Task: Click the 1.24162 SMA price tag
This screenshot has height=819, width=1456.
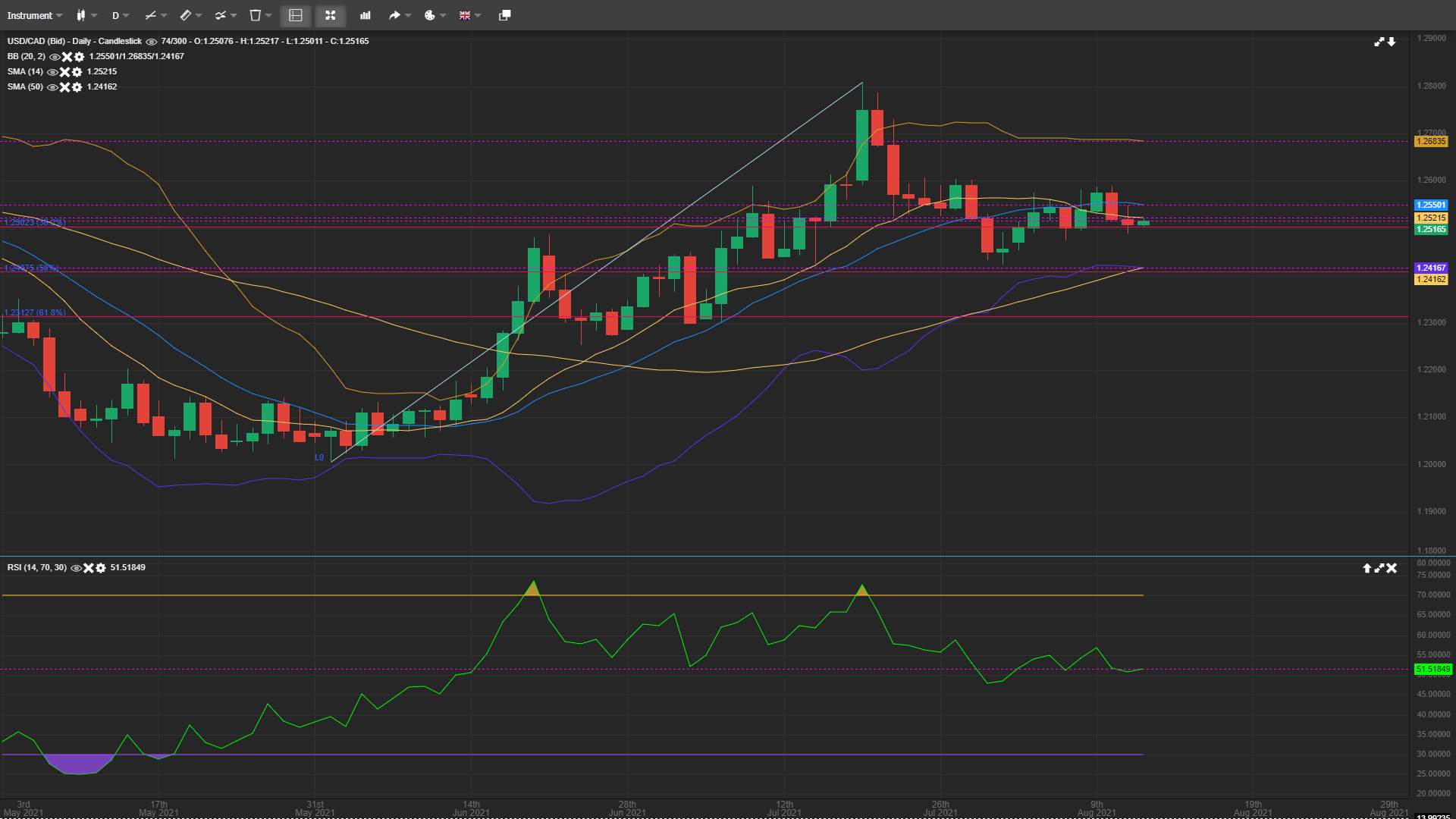Action: click(x=1432, y=280)
